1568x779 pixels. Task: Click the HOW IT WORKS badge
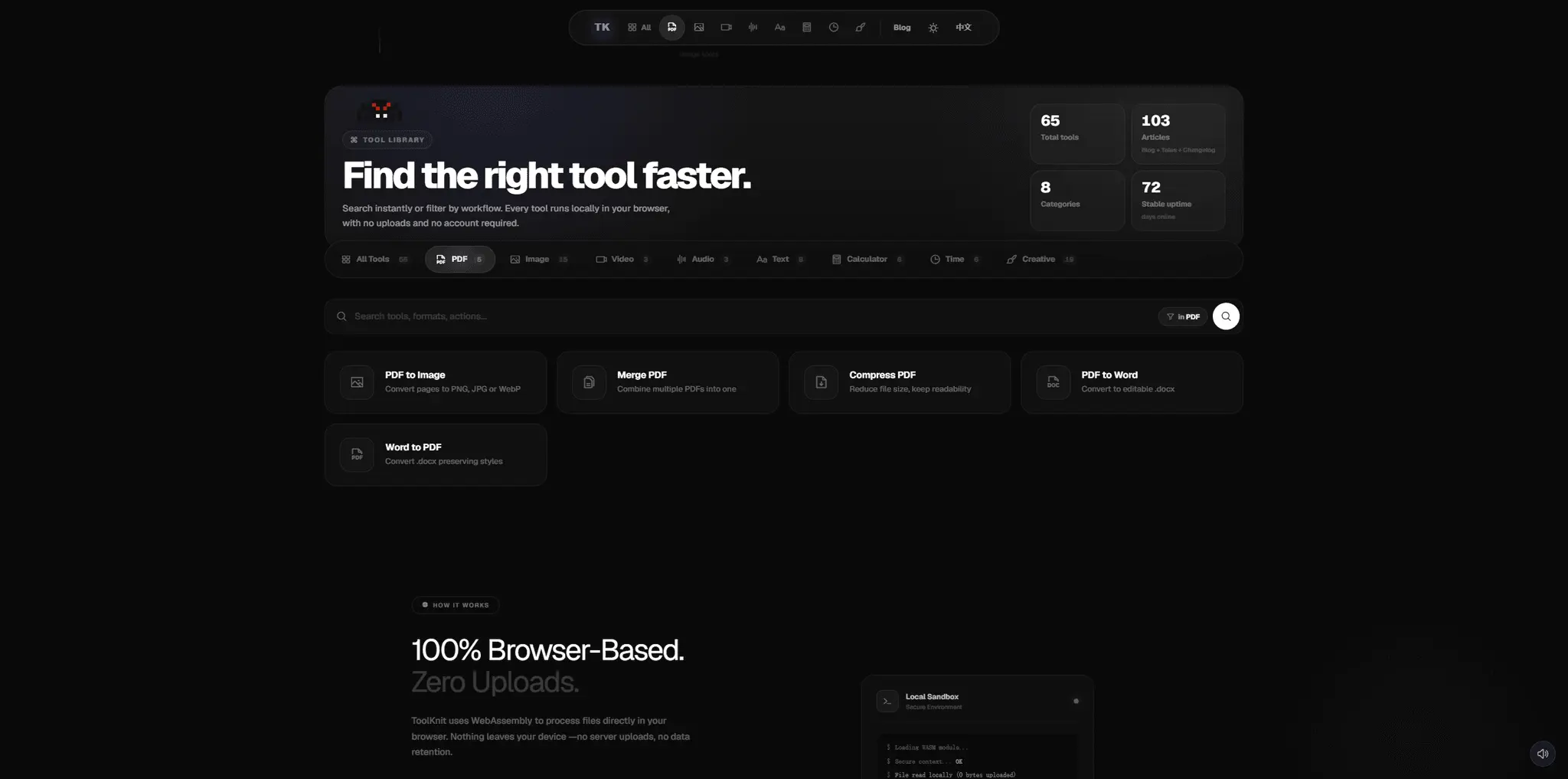coord(456,605)
